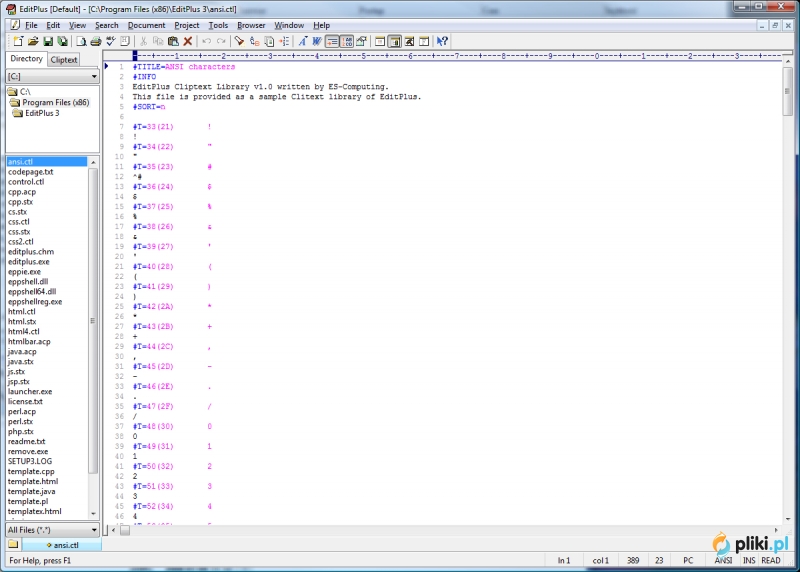This screenshot has width=800, height=572.
Task: Create a new document with the New icon
Action: (x=18, y=41)
